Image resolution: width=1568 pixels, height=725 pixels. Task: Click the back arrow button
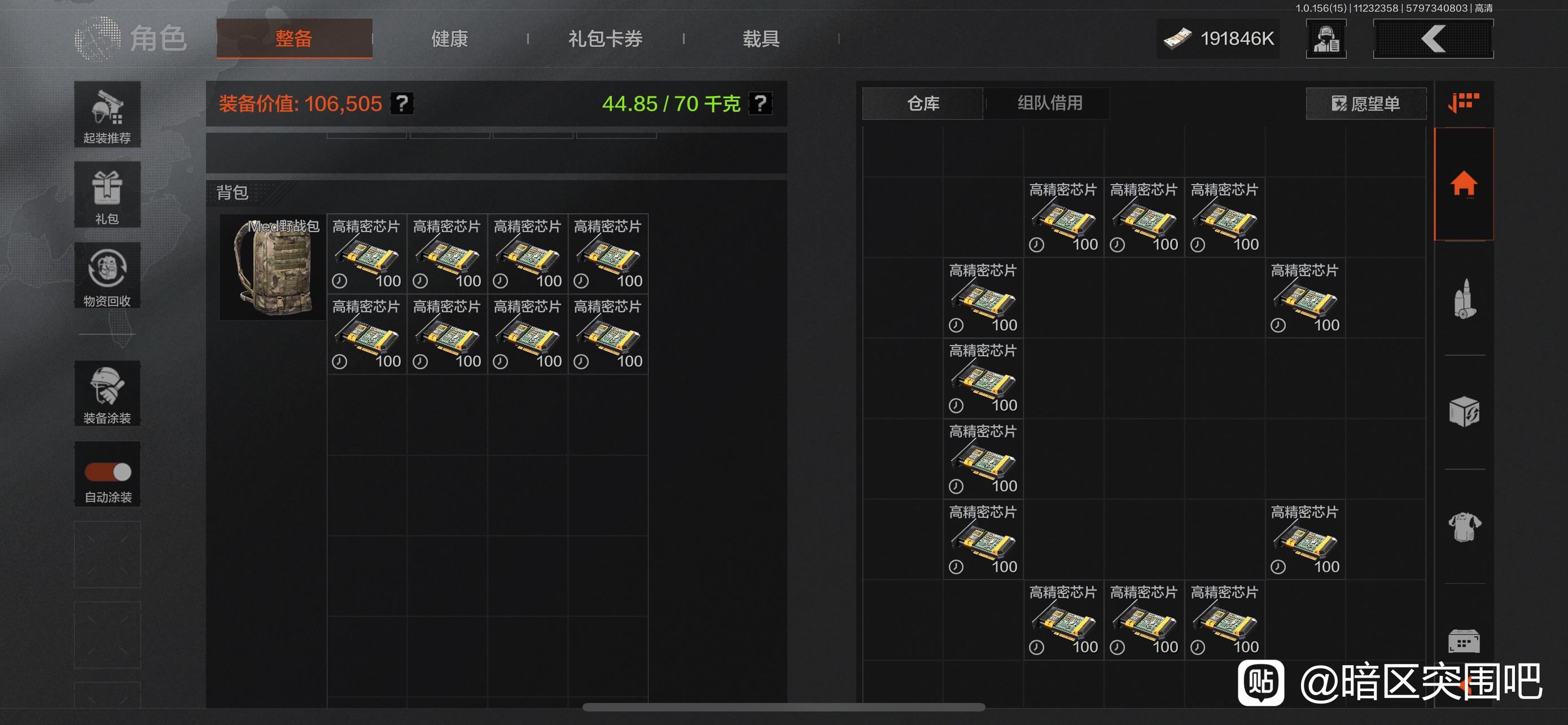click(x=1433, y=39)
